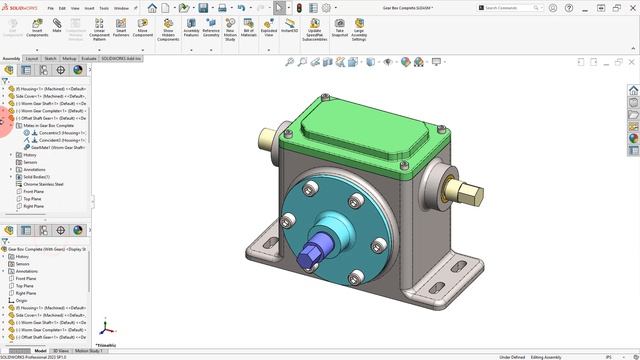
Task: Switch to the Evaluate ribbon tab
Action: [x=89, y=59]
